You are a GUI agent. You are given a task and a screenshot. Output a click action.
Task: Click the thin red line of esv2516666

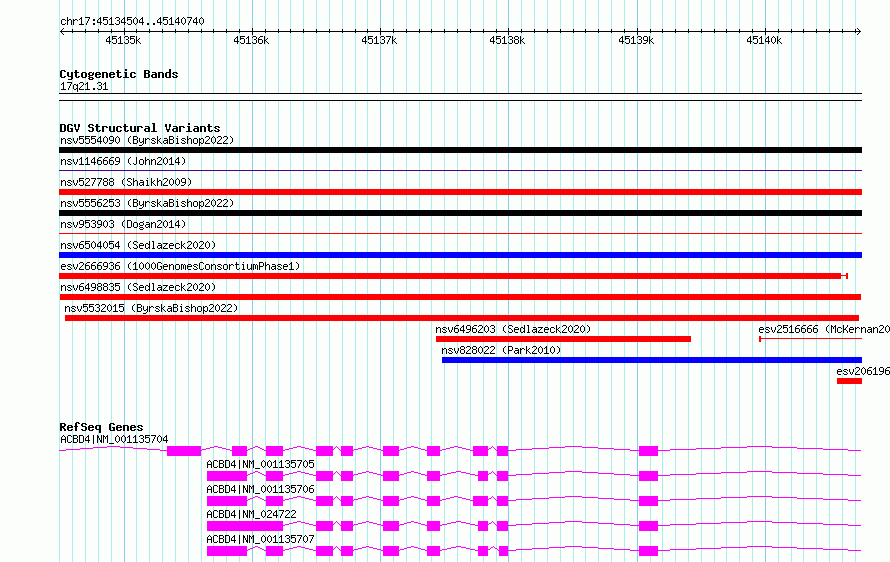(x=811, y=339)
